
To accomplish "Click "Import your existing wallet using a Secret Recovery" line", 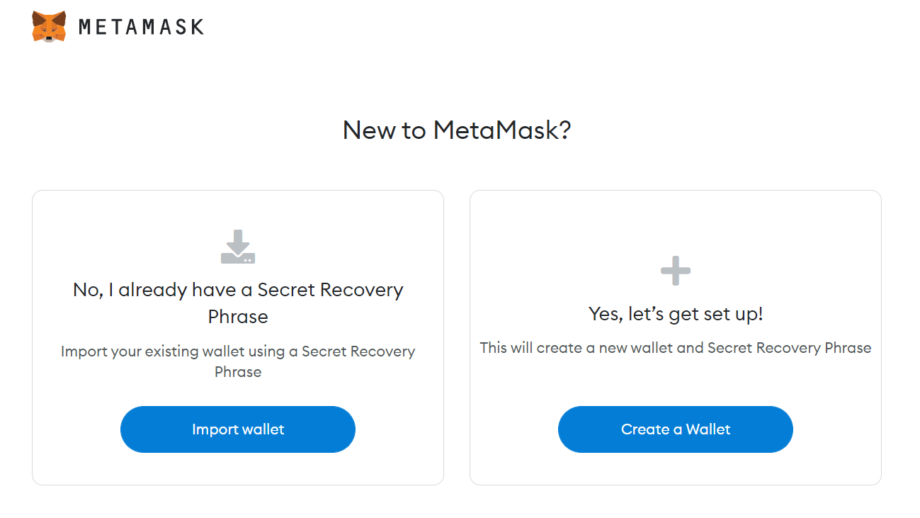I will tap(238, 352).
